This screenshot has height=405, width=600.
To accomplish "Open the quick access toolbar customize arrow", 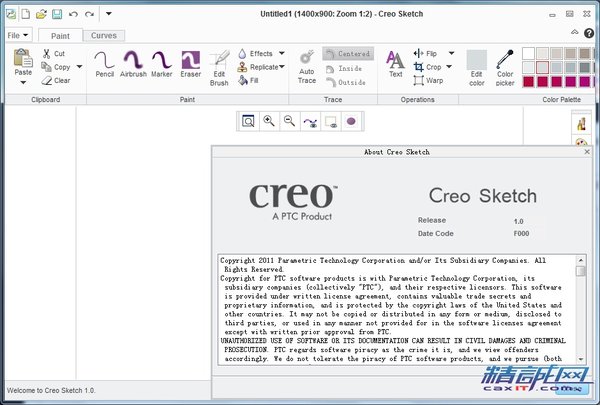I will pyautogui.click(x=109, y=14).
